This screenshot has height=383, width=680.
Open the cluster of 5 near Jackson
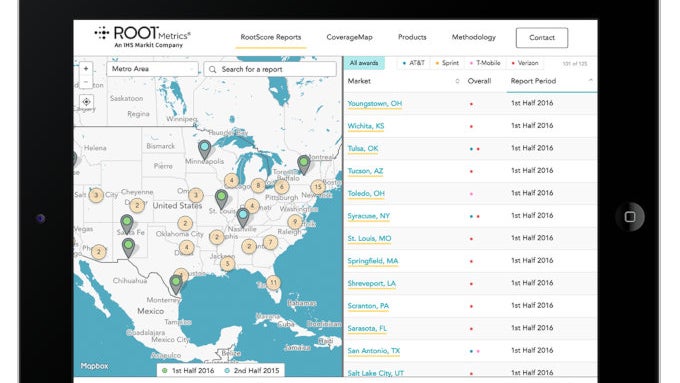pos(227,263)
